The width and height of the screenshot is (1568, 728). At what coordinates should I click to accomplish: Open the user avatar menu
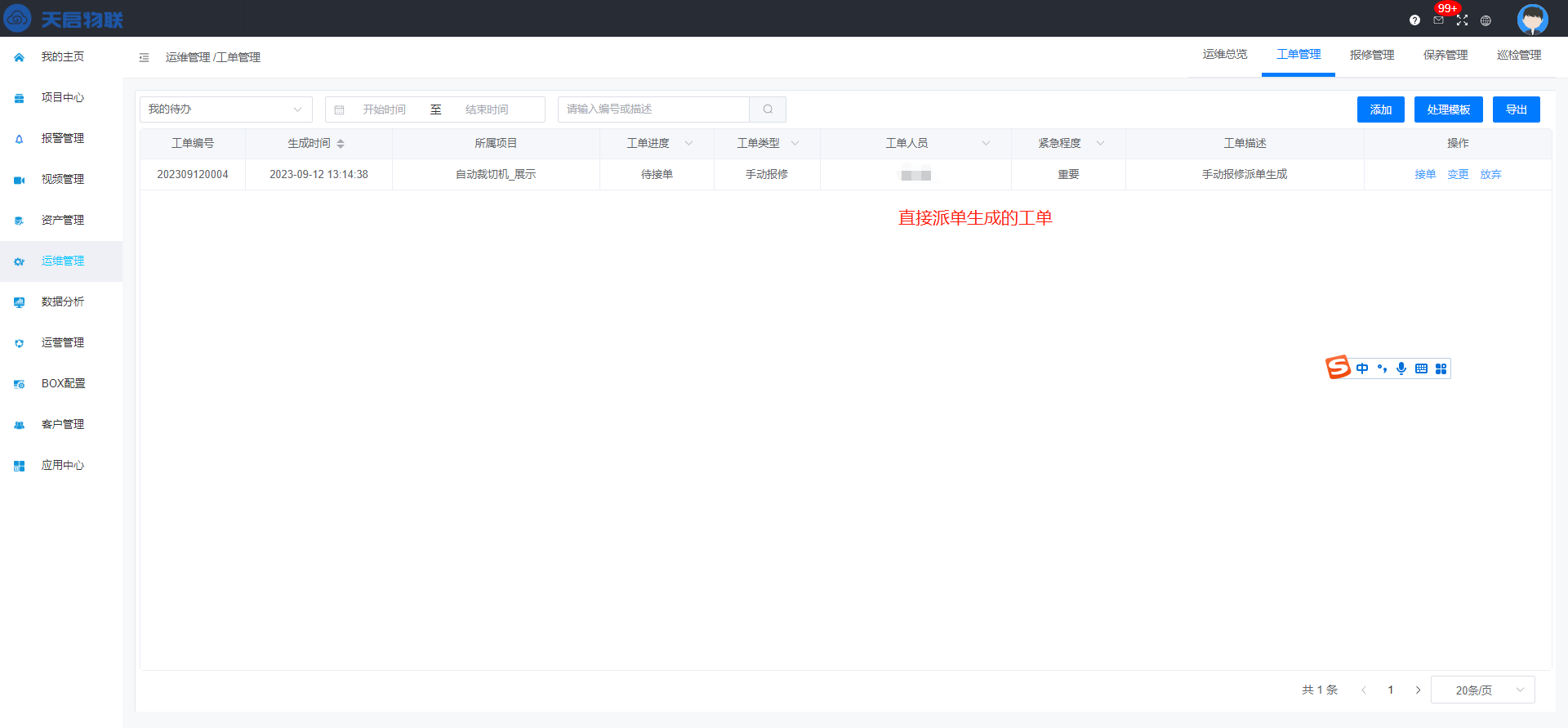tap(1532, 19)
